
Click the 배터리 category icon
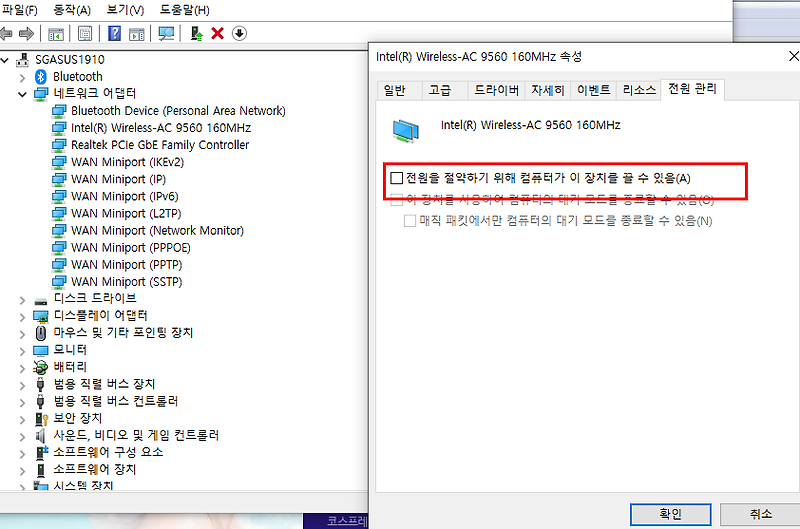tap(41, 367)
